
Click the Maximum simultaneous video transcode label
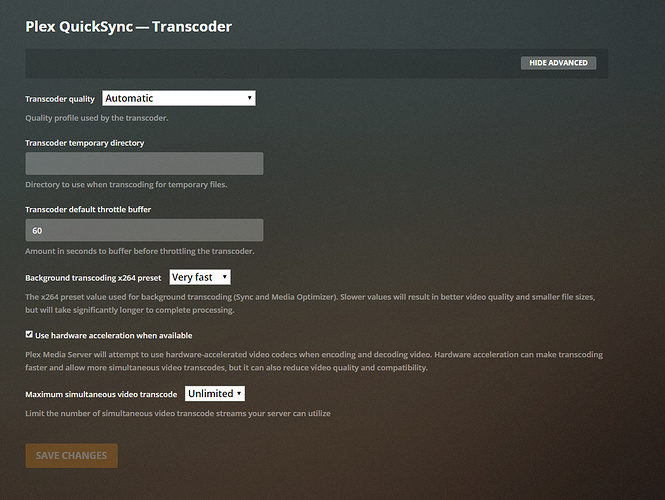(x=101, y=394)
